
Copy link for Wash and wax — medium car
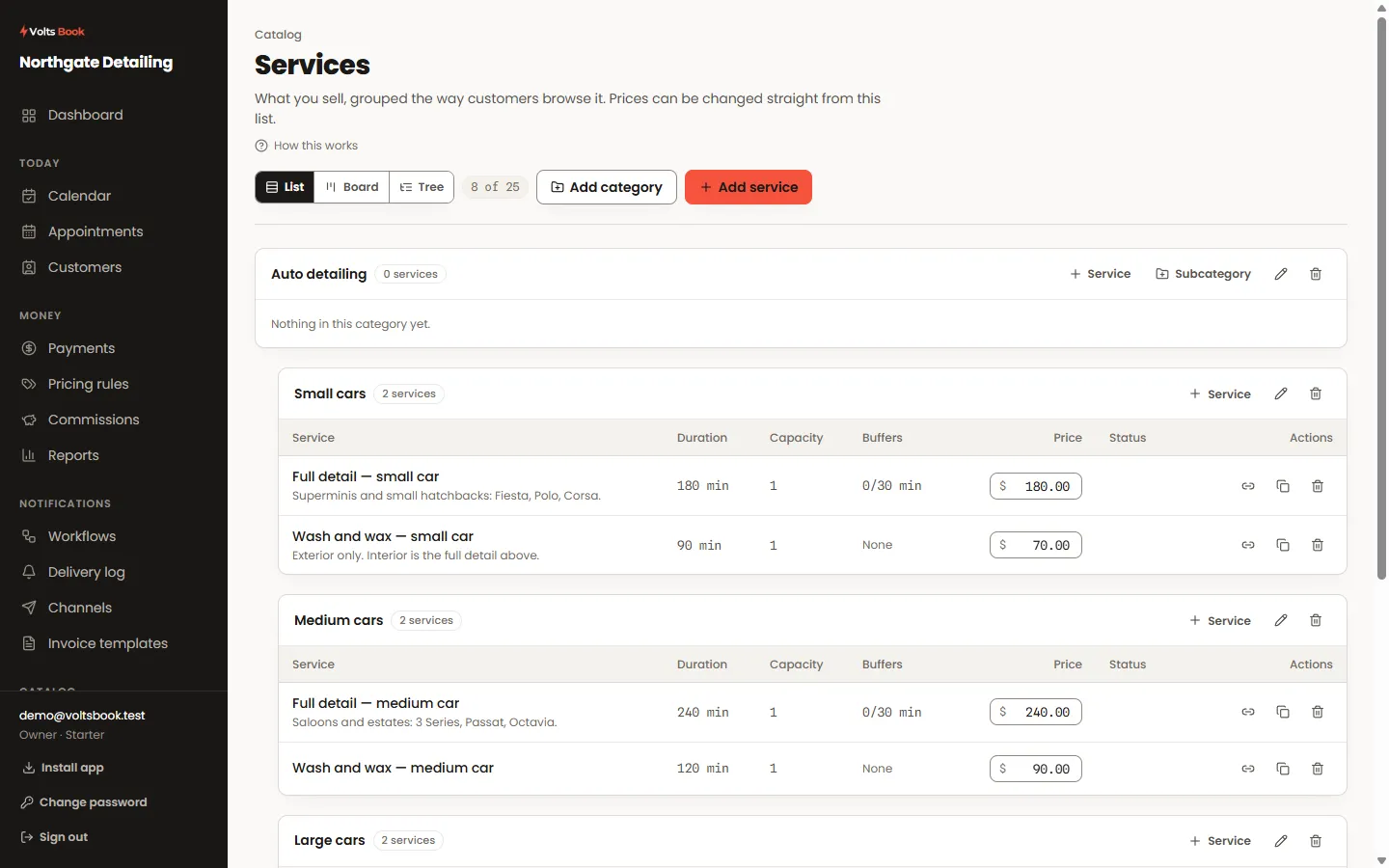pyautogui.click(x=1248, y=769)
